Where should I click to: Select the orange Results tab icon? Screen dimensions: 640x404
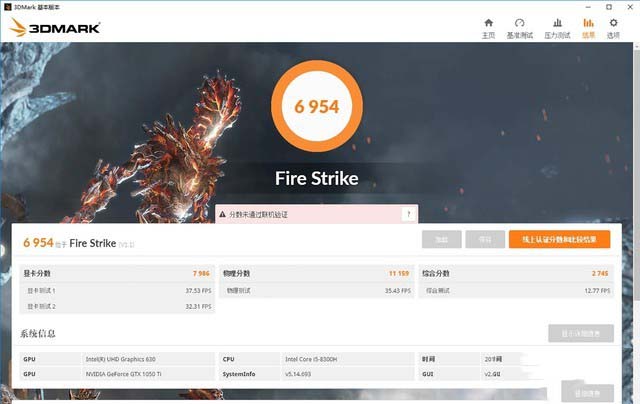point(588,23)
